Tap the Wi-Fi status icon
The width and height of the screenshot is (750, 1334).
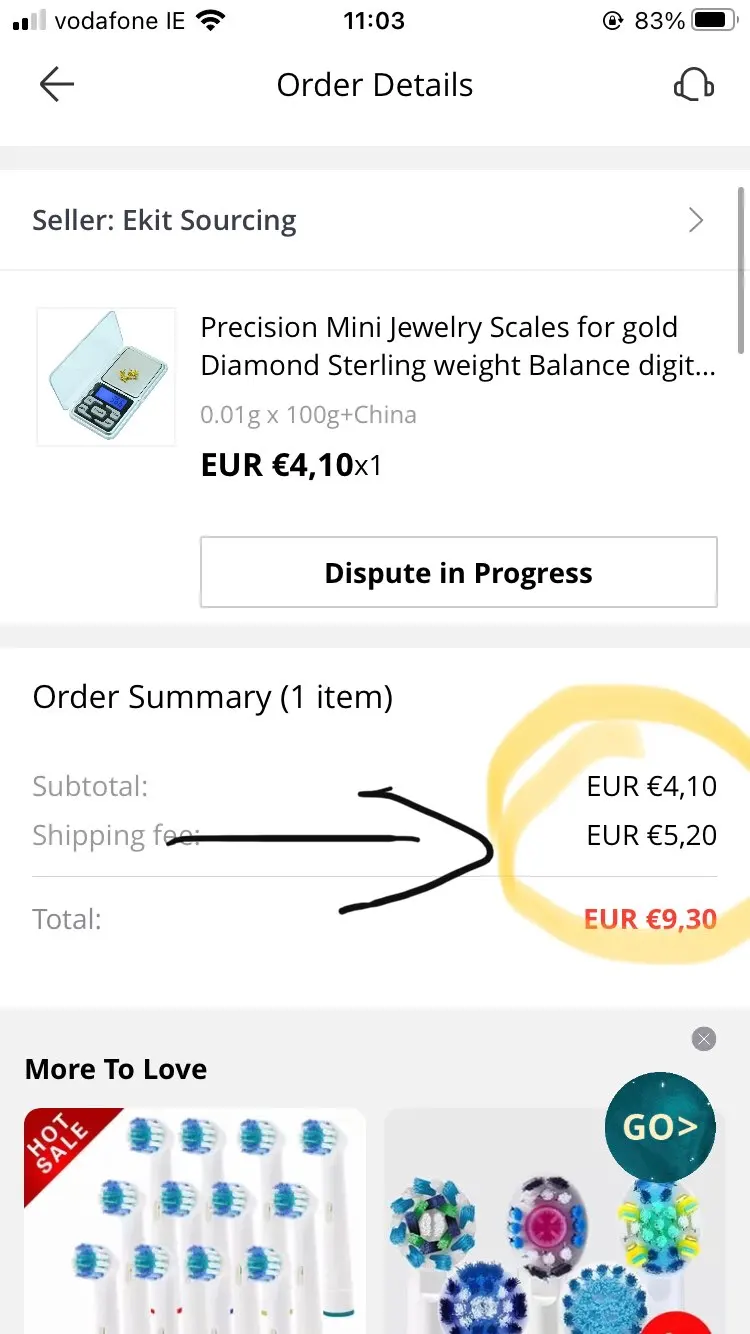click(x=211, y=21)
